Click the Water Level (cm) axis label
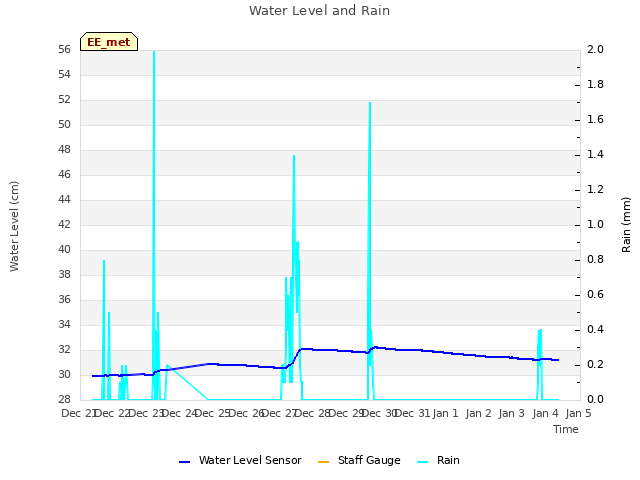640x480 pixels. (x=14, y=227)
